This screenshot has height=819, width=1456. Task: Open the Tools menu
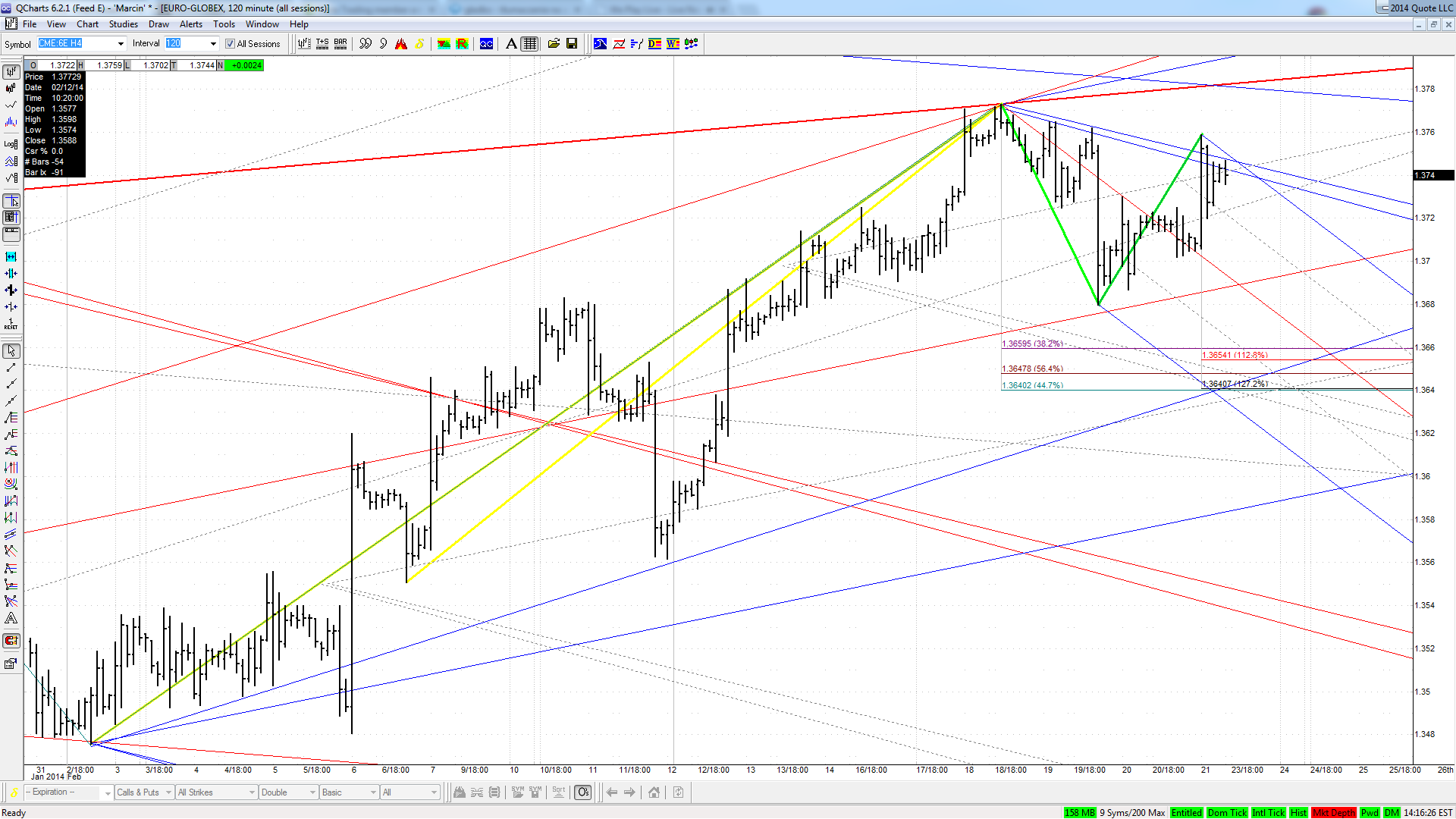click(x=224, y=24)
